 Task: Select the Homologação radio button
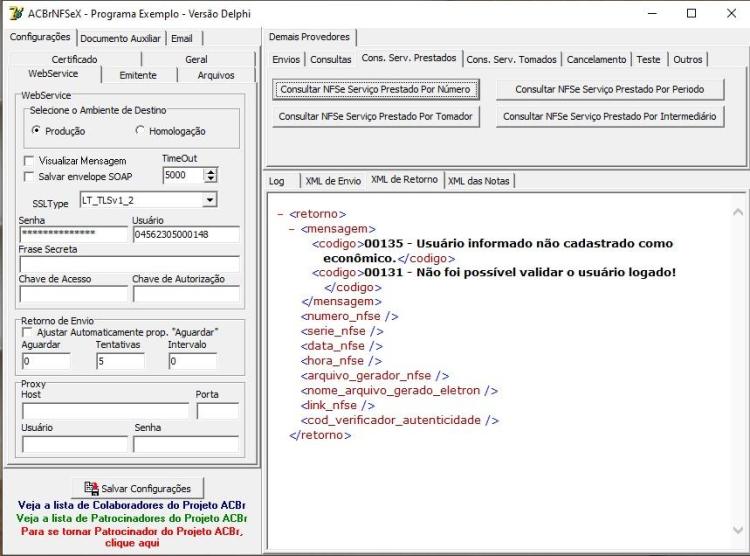(x=140, y=130)
